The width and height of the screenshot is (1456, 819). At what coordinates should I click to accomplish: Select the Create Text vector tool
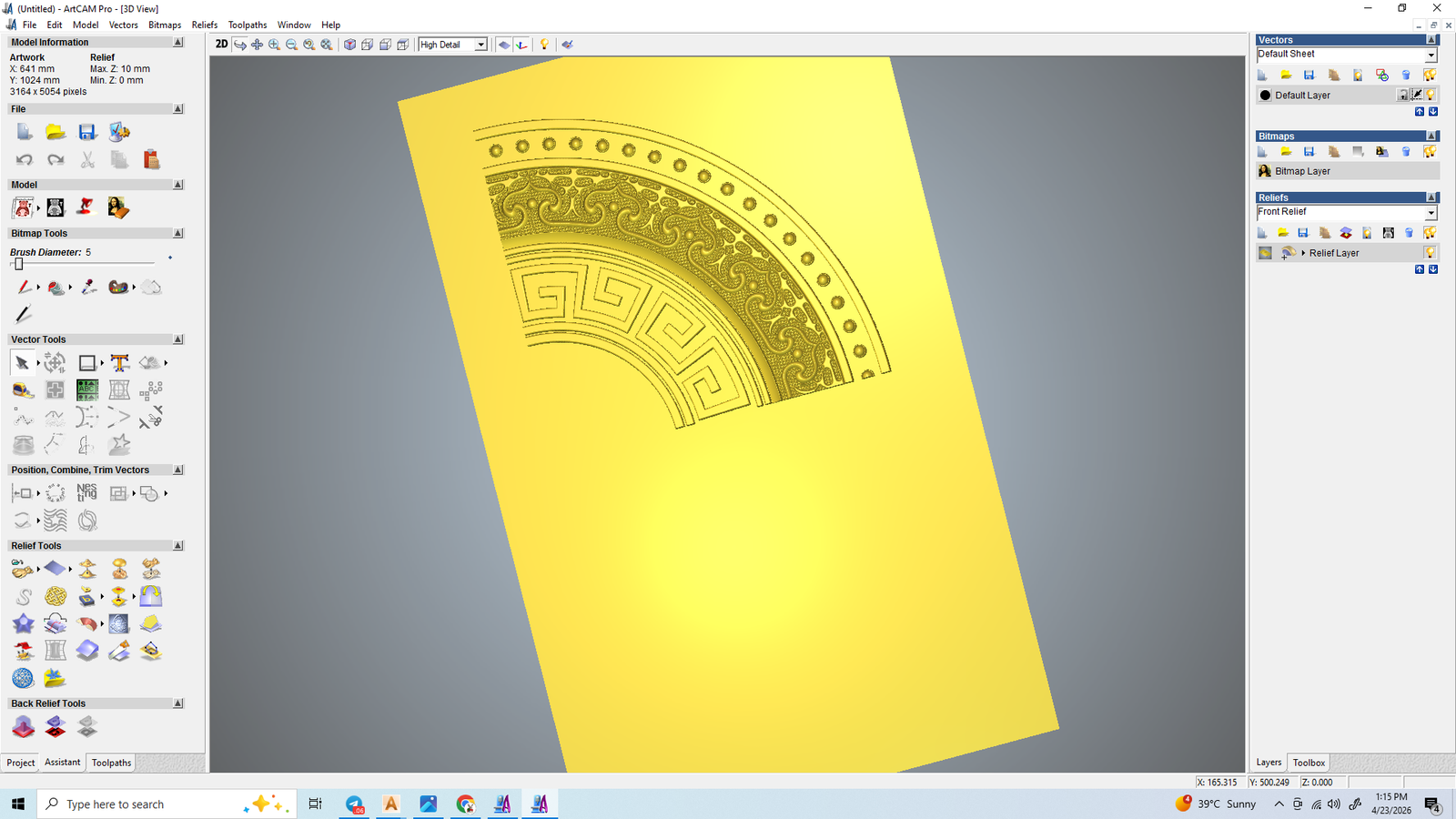119,363
